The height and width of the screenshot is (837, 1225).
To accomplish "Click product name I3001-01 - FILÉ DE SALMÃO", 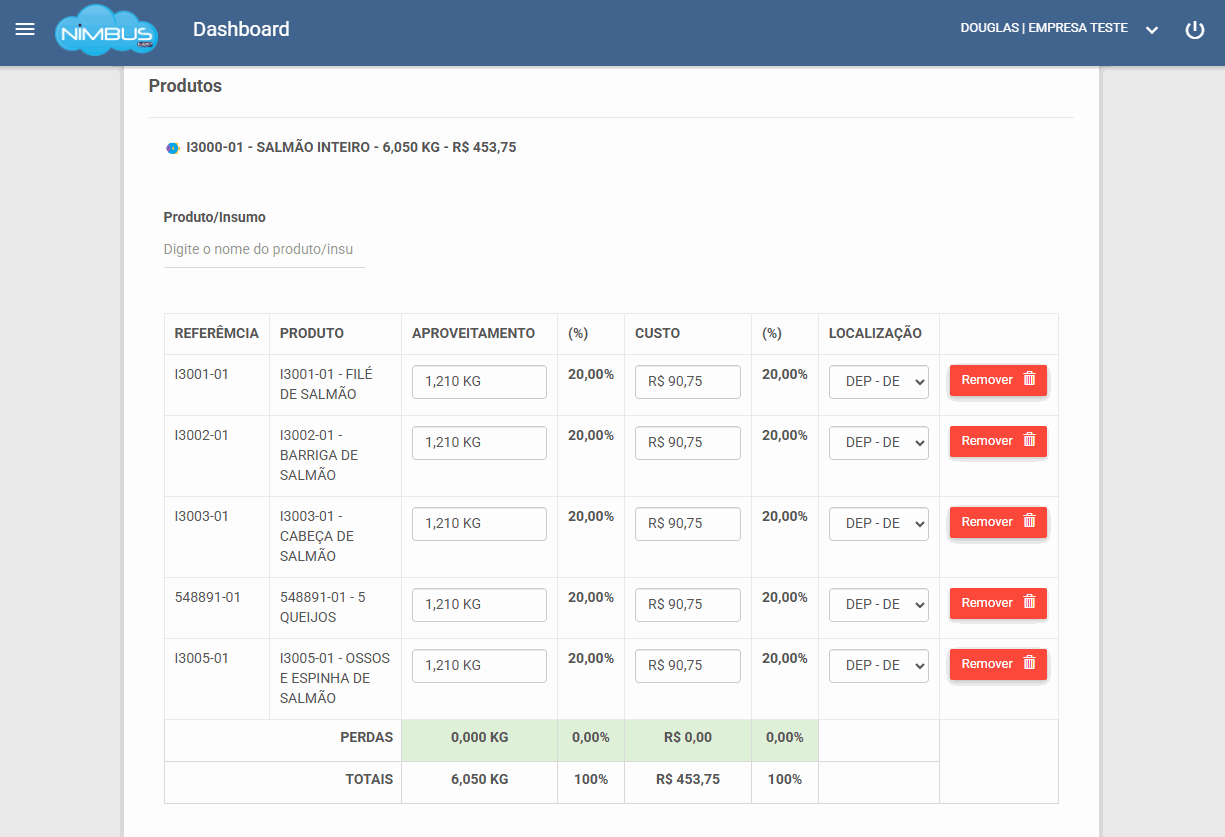I will pos(326,384).
